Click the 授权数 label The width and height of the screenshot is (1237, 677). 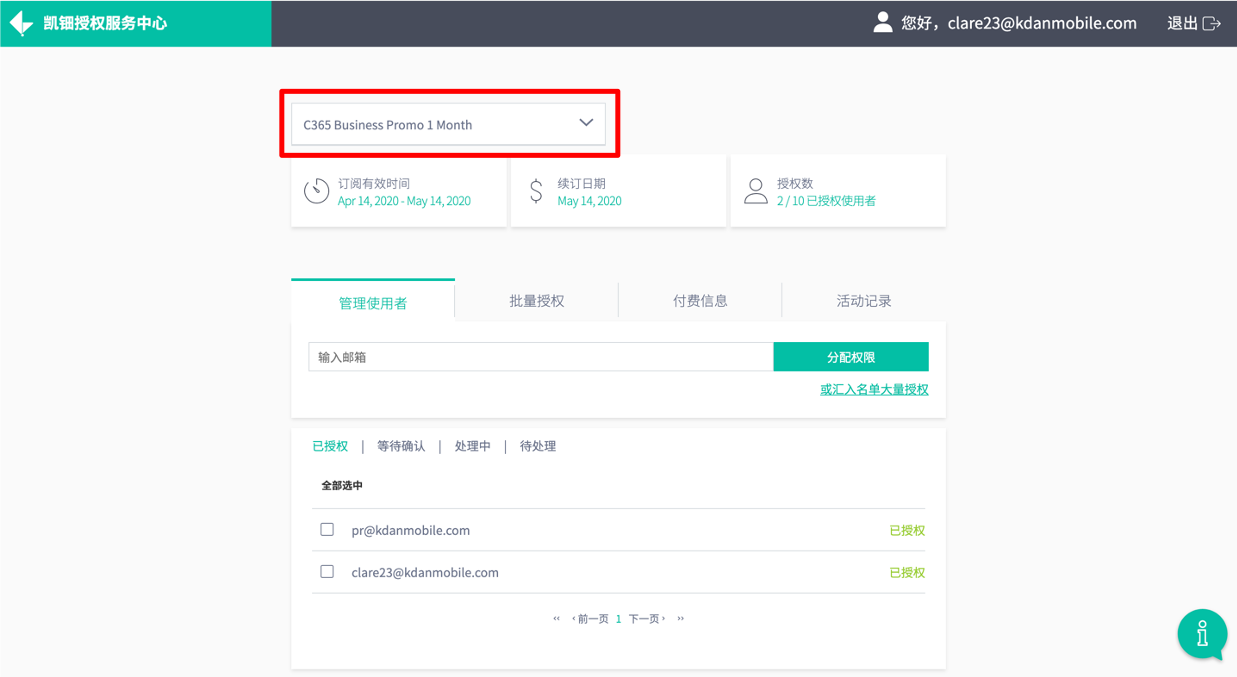click(x=795, y=184)
